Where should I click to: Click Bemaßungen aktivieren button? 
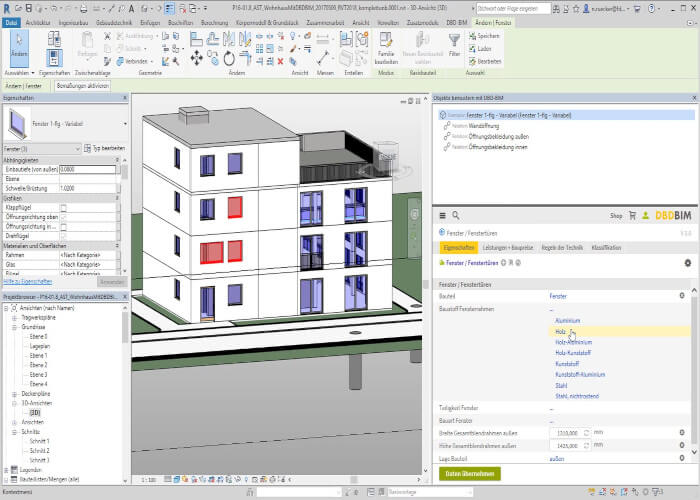coord(83,86)
